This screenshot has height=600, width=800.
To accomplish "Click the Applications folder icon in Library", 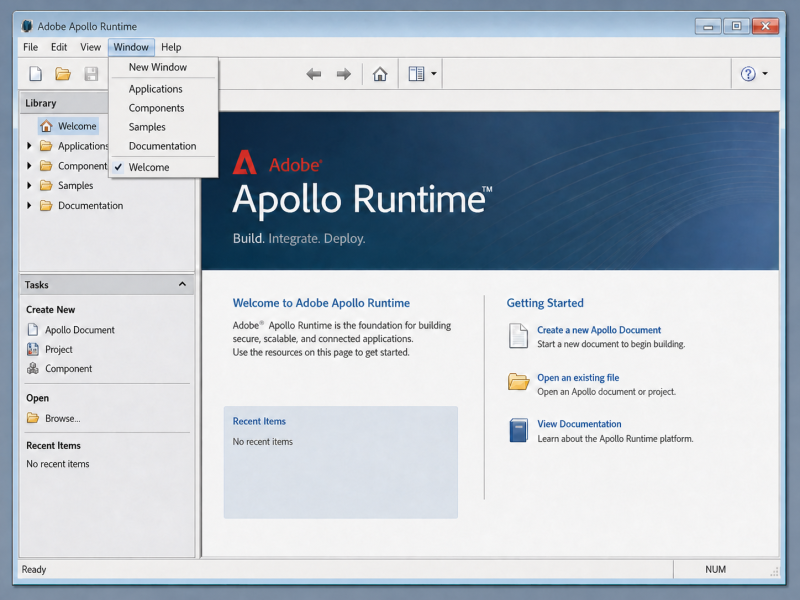I will [x=46, y=146].
